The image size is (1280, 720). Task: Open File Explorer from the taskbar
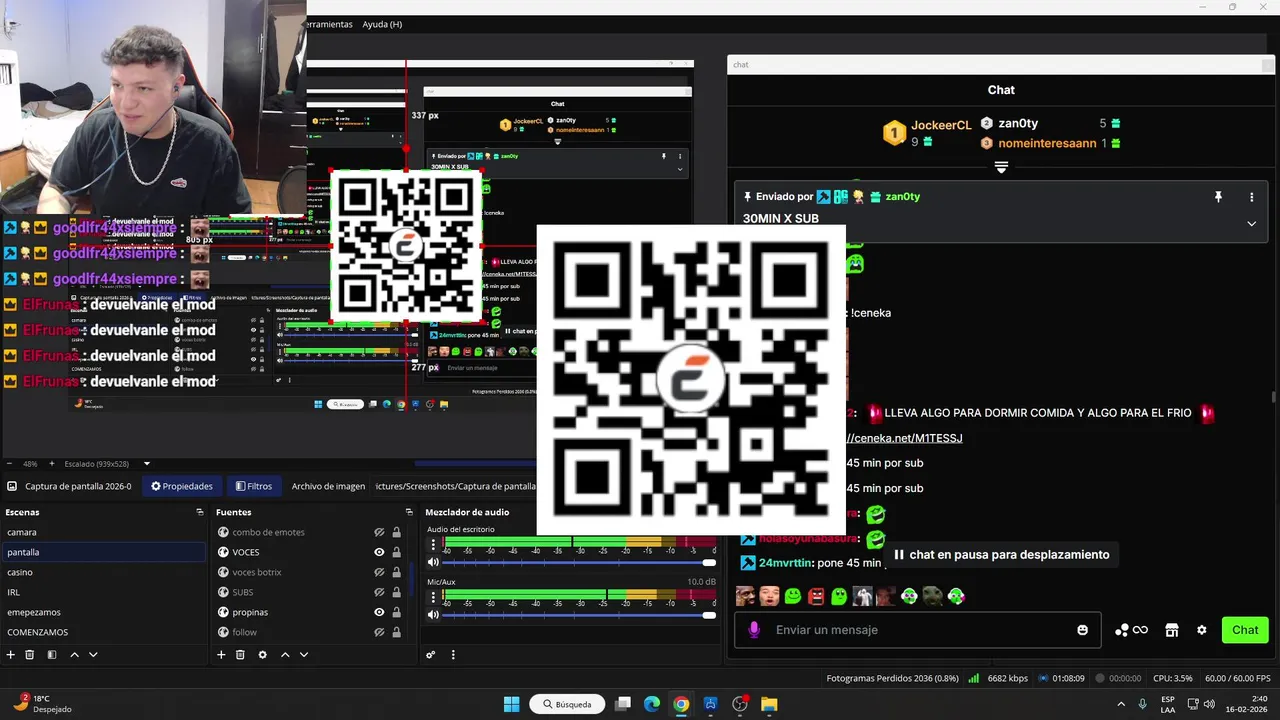(769, 704)
